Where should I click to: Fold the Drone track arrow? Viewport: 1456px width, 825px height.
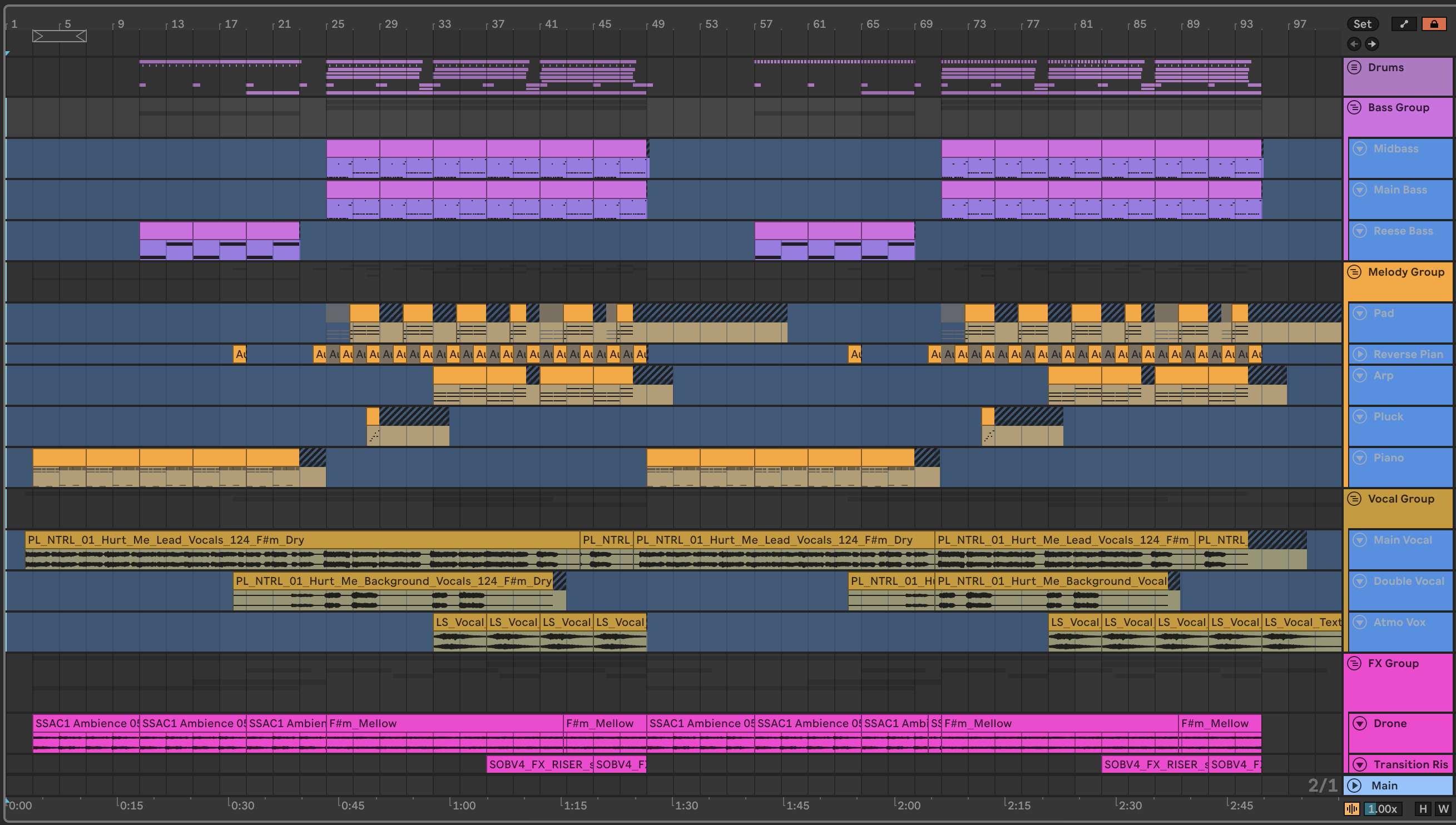1360,723
